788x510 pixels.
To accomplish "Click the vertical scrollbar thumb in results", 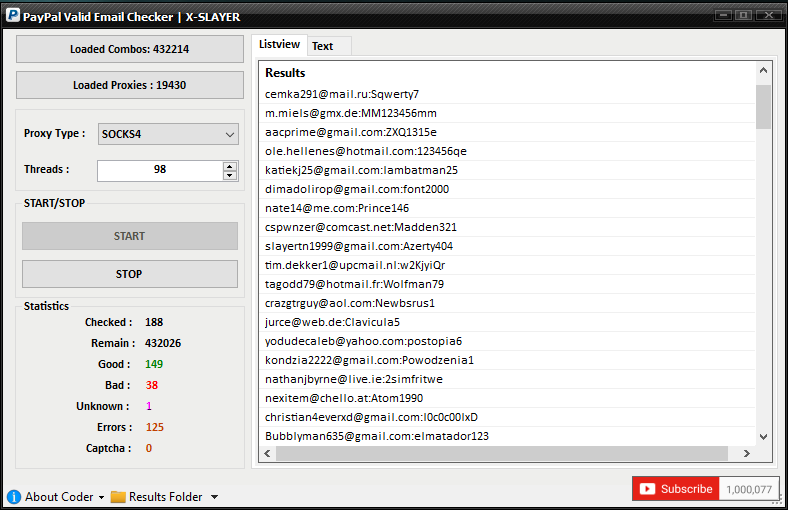I will point(763,107).
